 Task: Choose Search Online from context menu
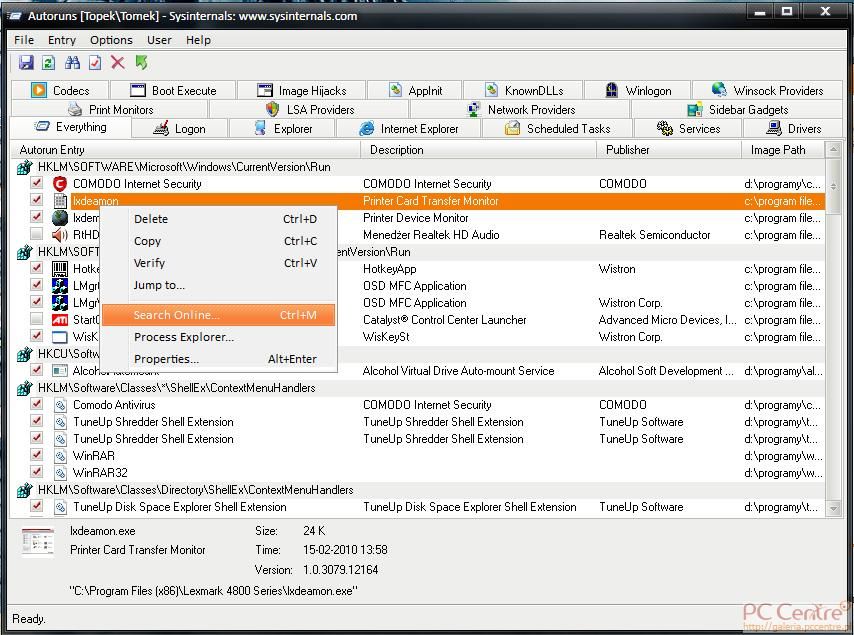click(177, 315)
